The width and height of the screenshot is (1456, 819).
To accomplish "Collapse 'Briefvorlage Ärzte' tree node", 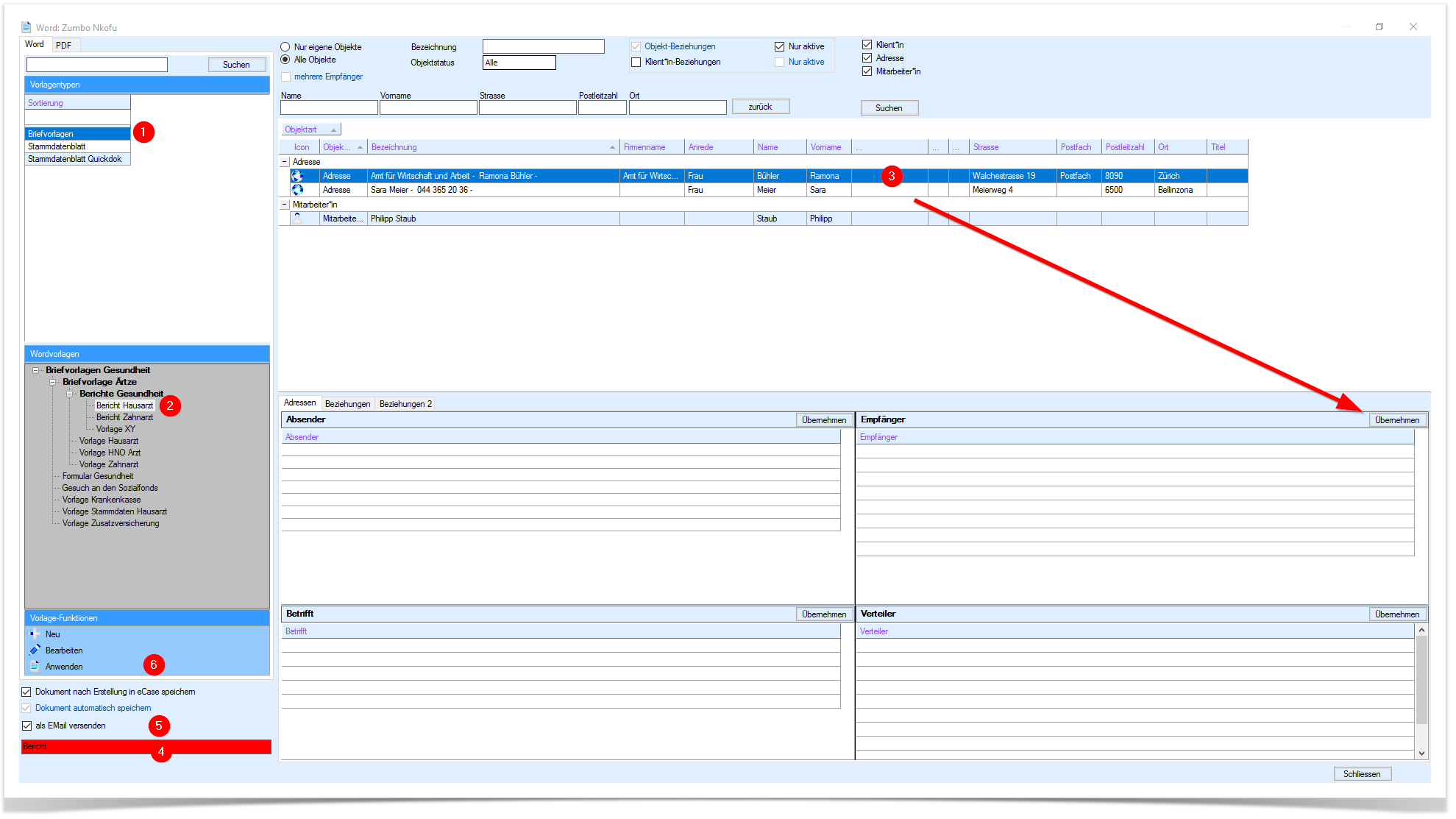I will point(52,382).
